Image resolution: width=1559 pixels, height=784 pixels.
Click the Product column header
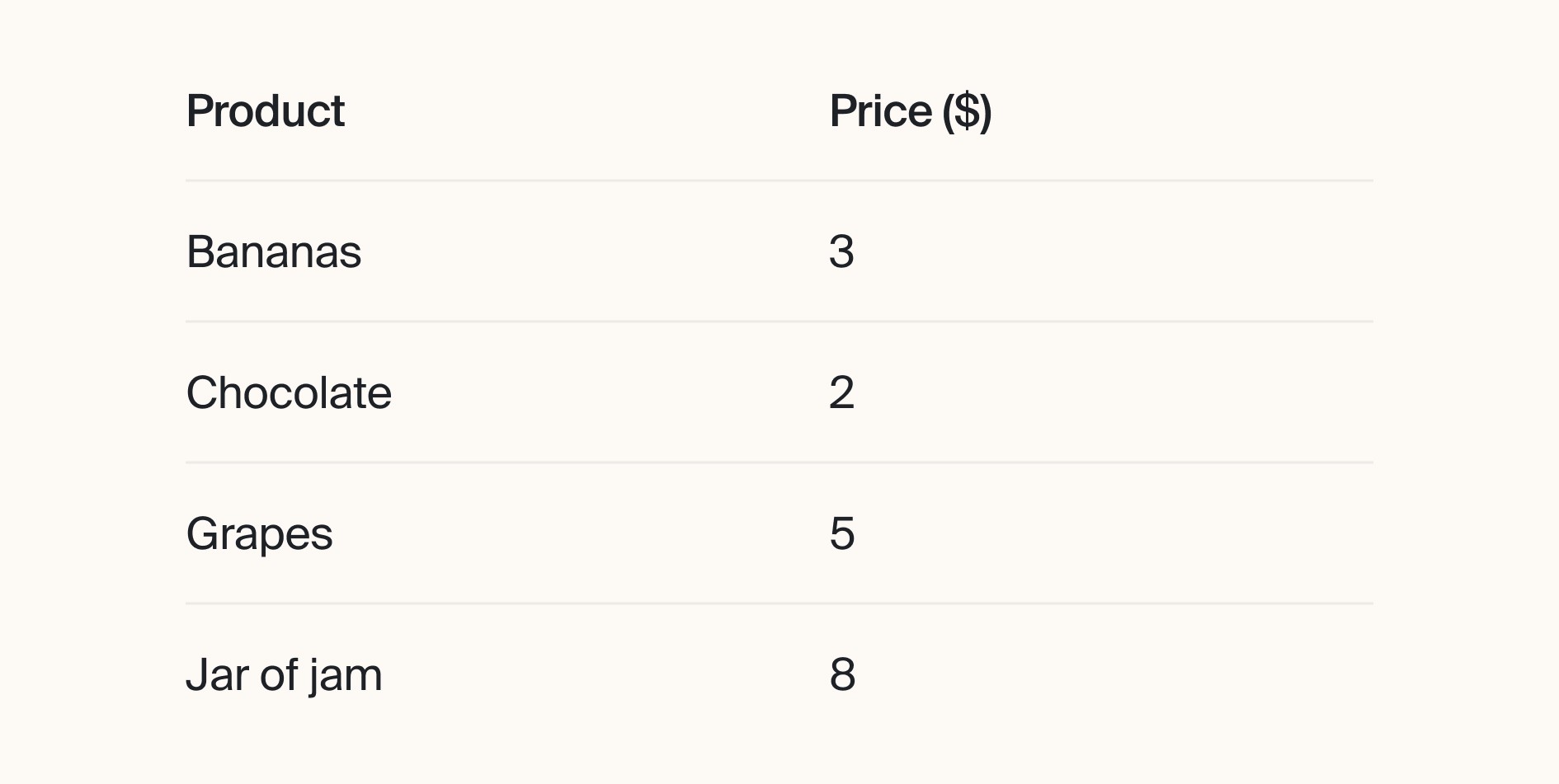(x=265, y=110)
